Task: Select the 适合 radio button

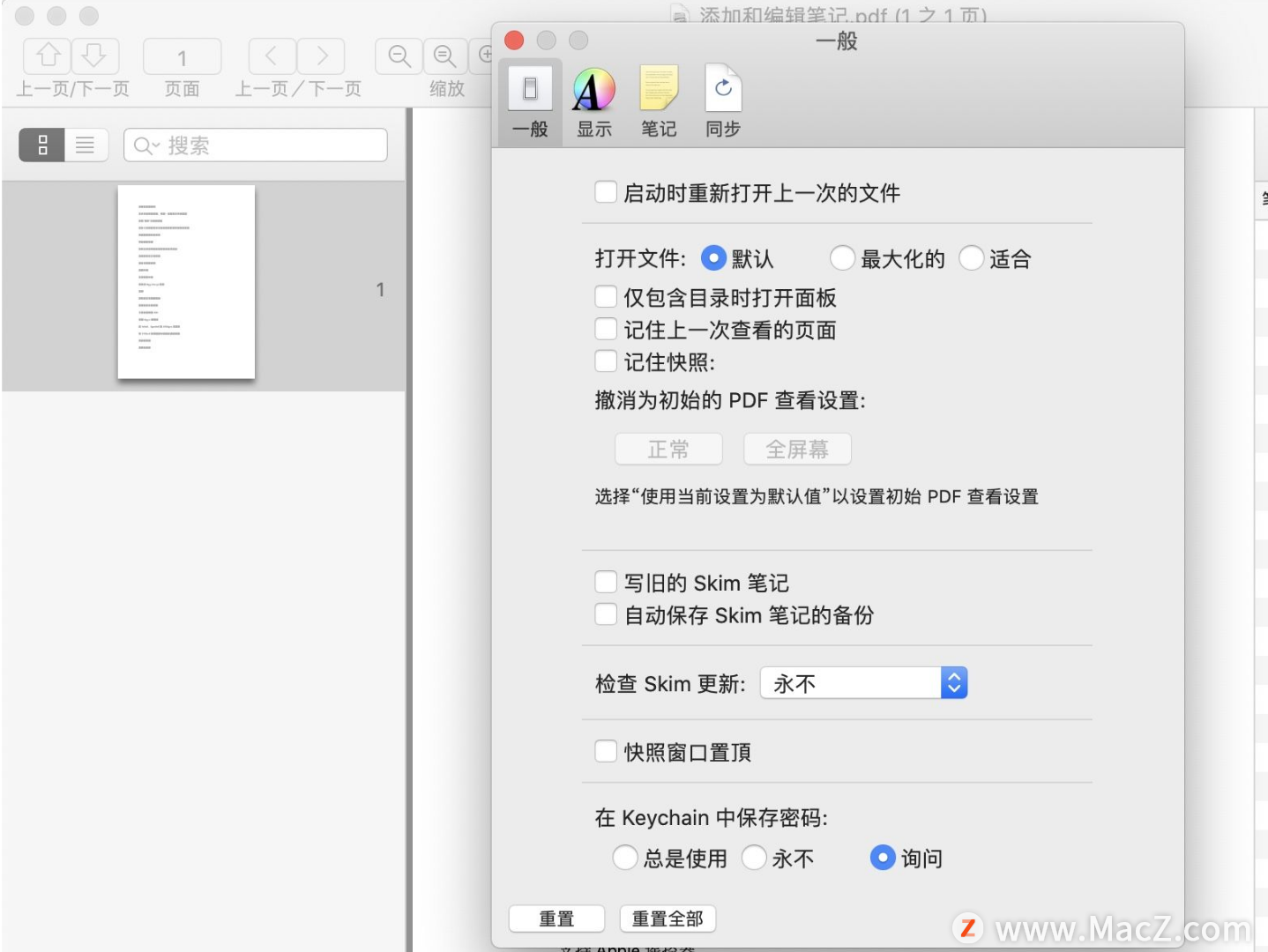Action: pos(971,258)
